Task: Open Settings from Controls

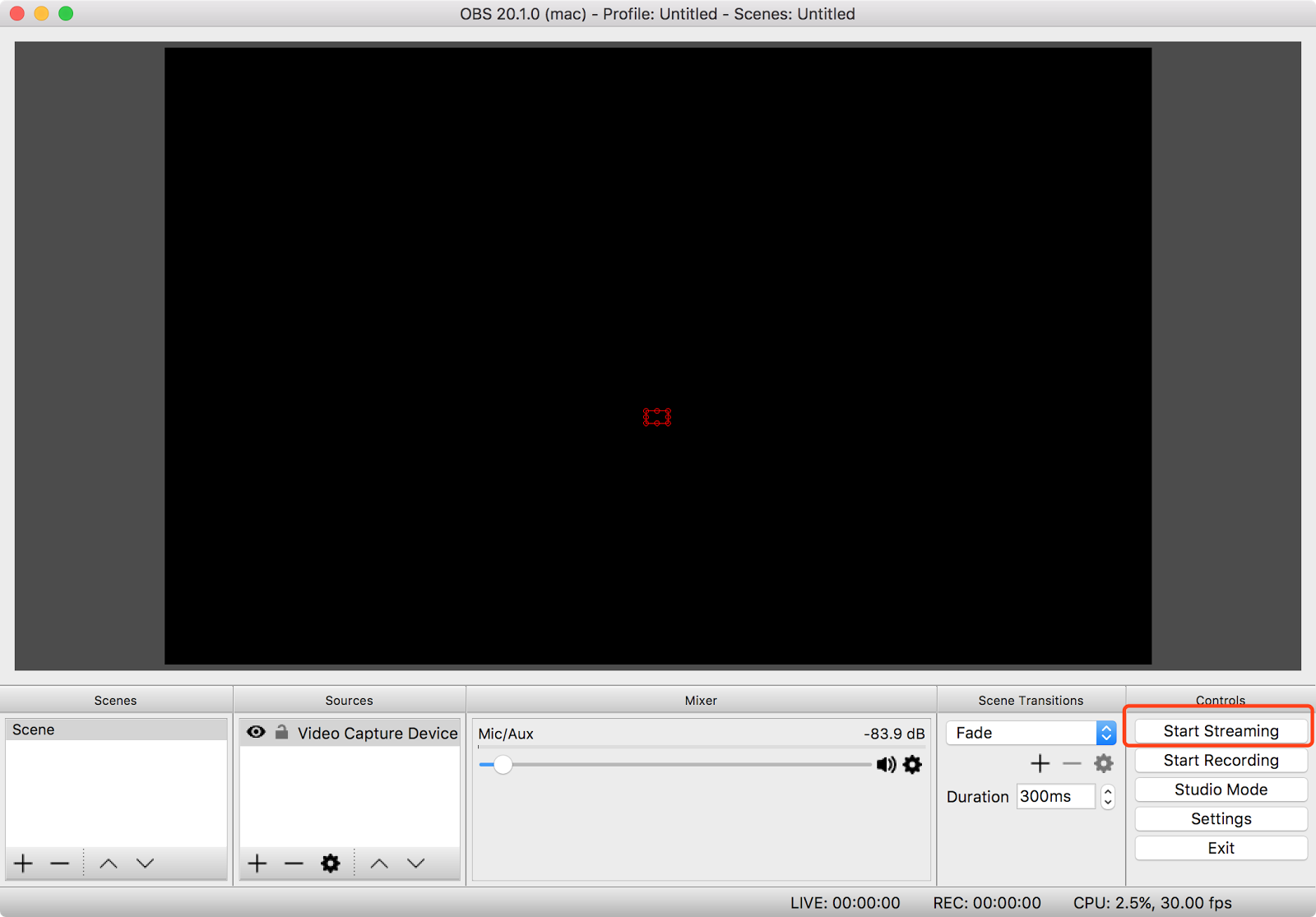Action: 1221,819
